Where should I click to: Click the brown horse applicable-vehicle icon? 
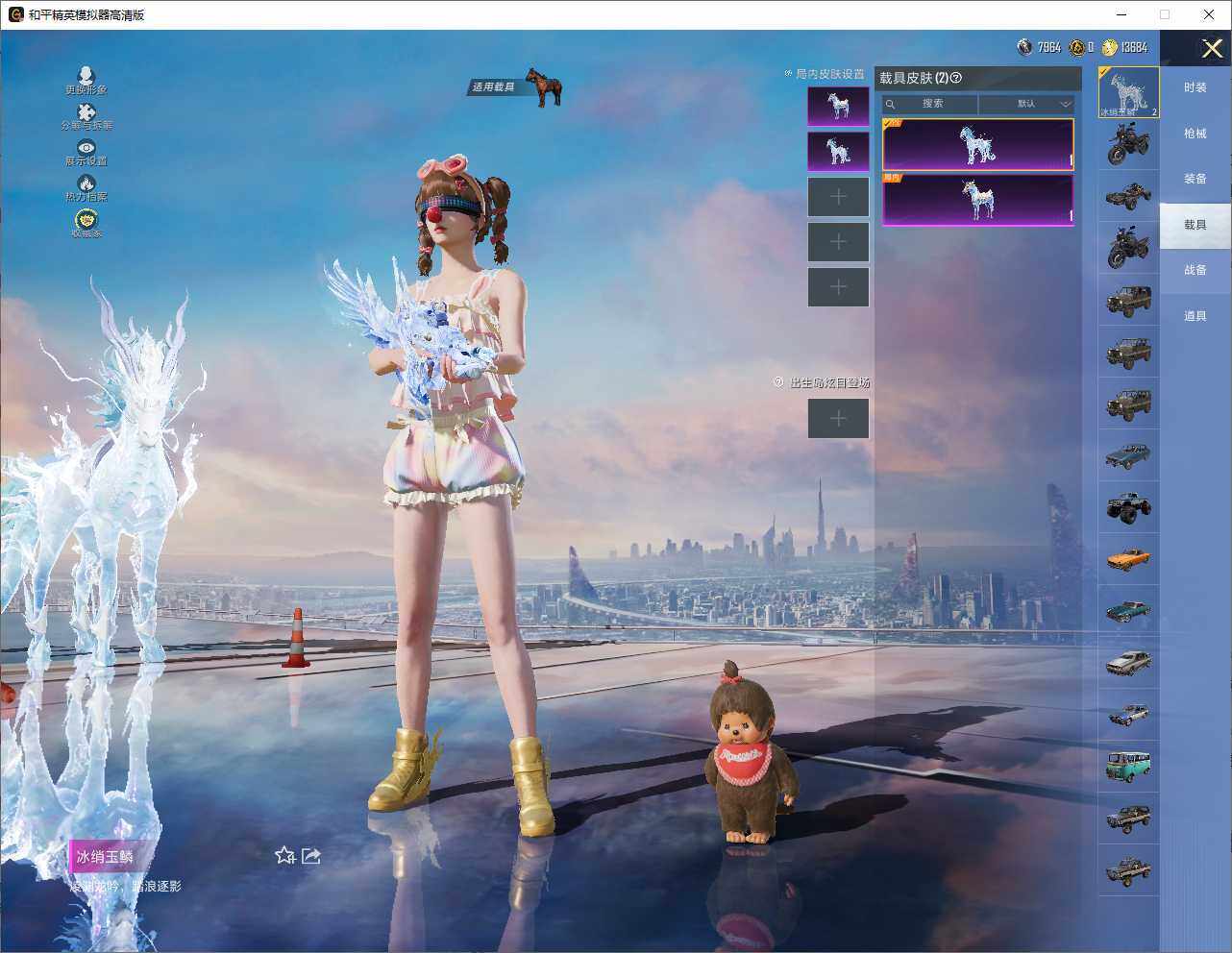[544, 86]
